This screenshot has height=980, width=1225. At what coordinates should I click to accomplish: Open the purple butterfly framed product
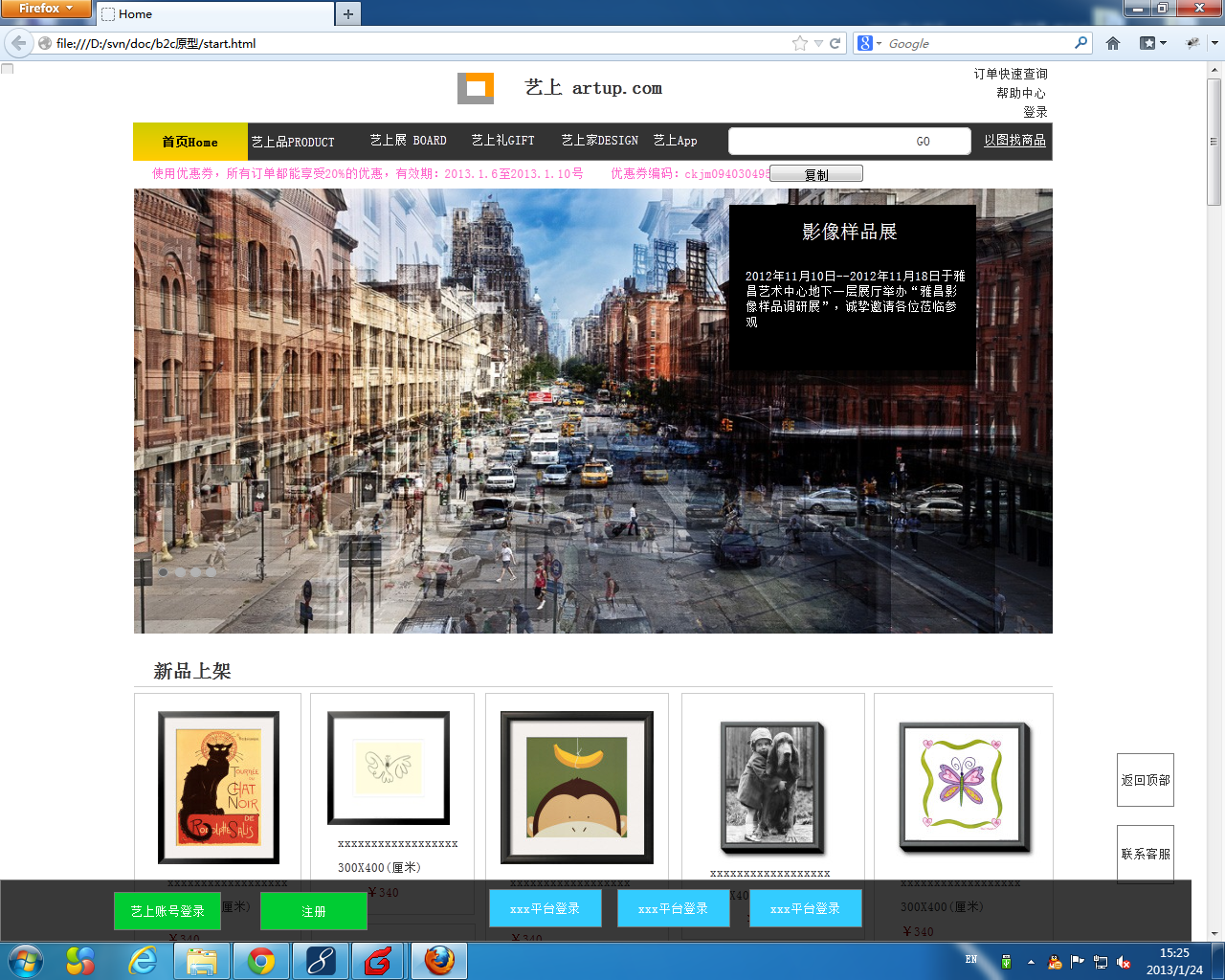(x=965, y=788)
